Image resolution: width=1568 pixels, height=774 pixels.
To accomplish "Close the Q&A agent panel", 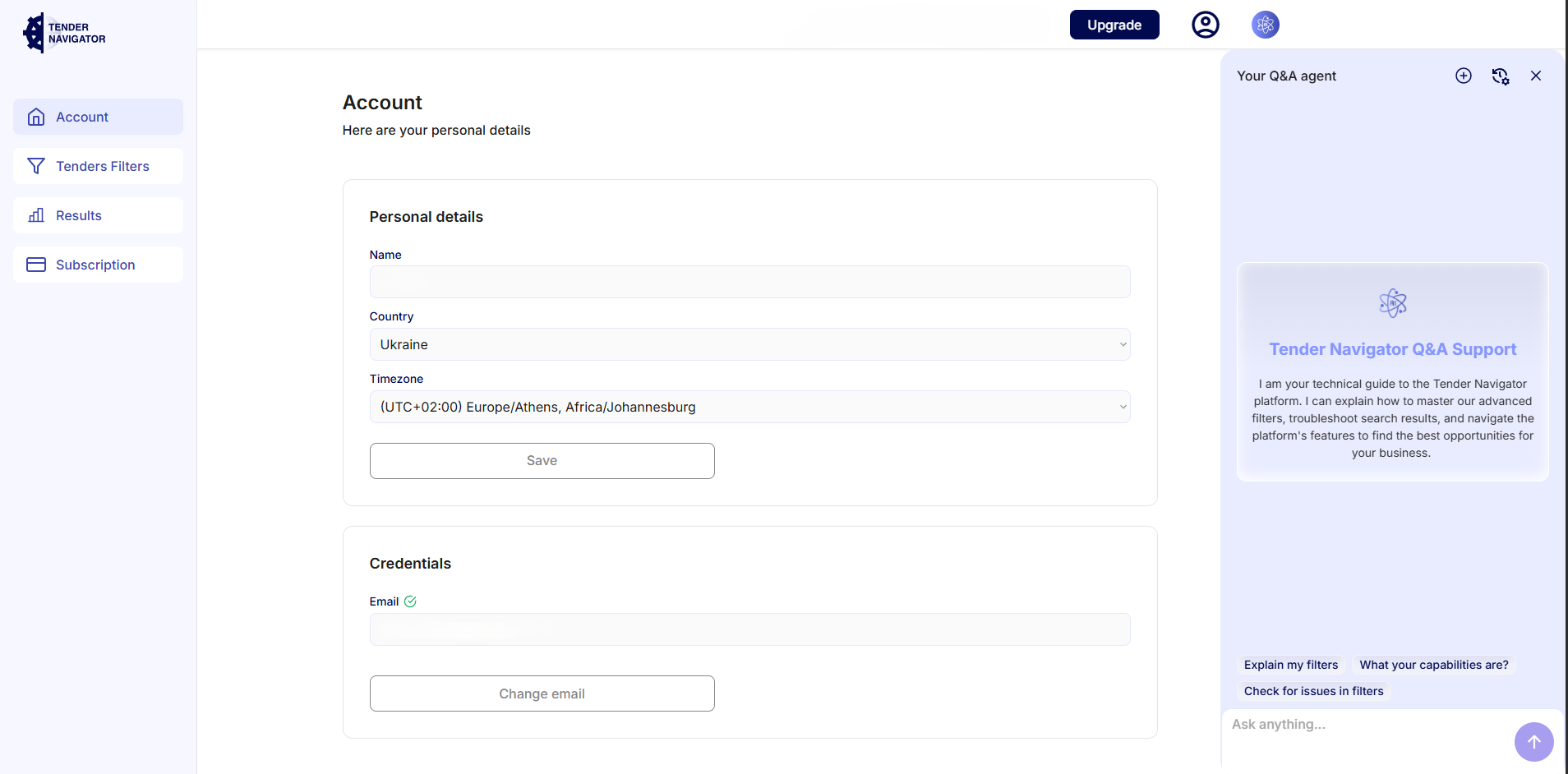I will tap(1535, 76).
